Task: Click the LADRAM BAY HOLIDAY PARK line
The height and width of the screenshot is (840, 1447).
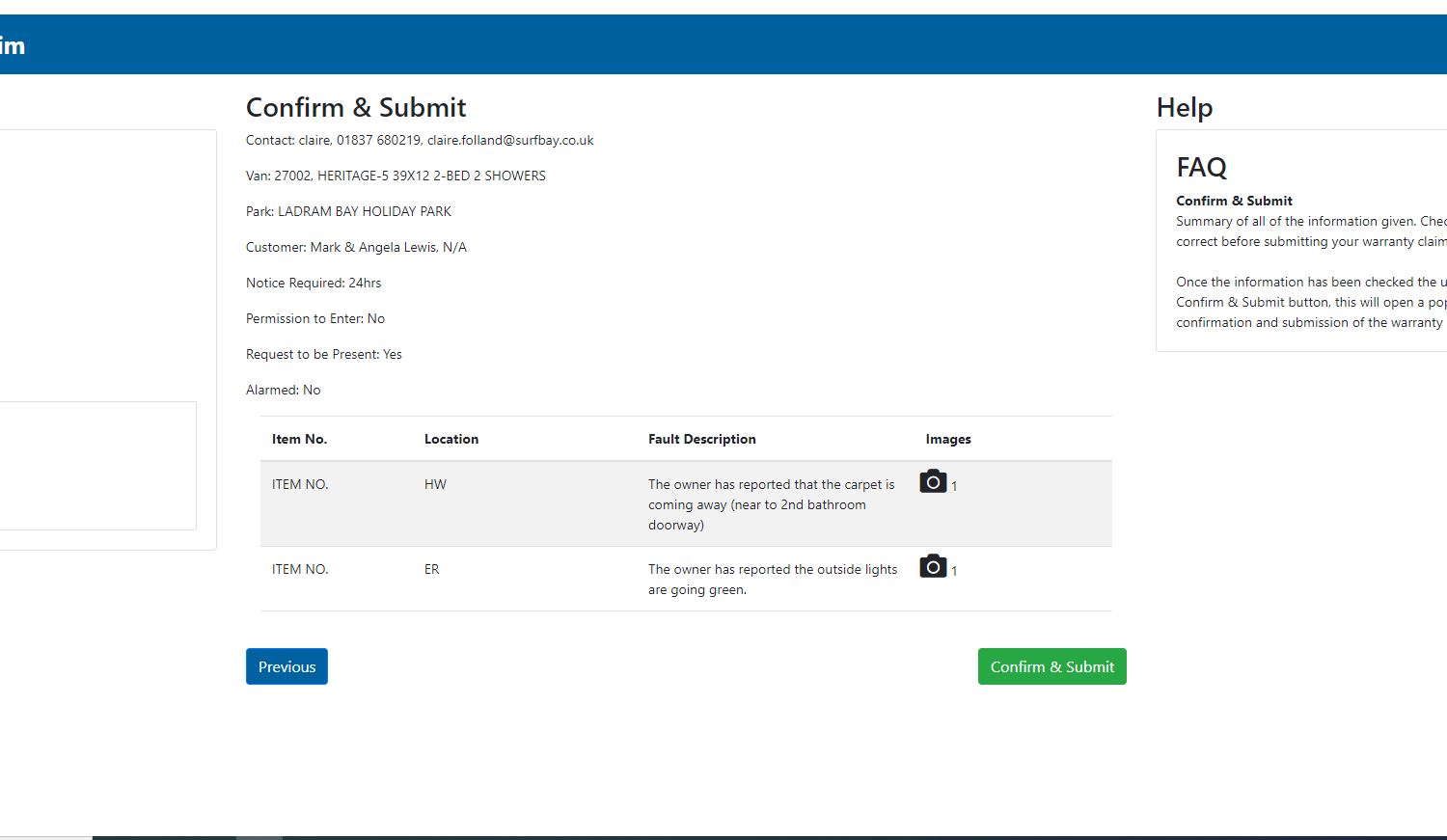Action: (x=348, y=211)
